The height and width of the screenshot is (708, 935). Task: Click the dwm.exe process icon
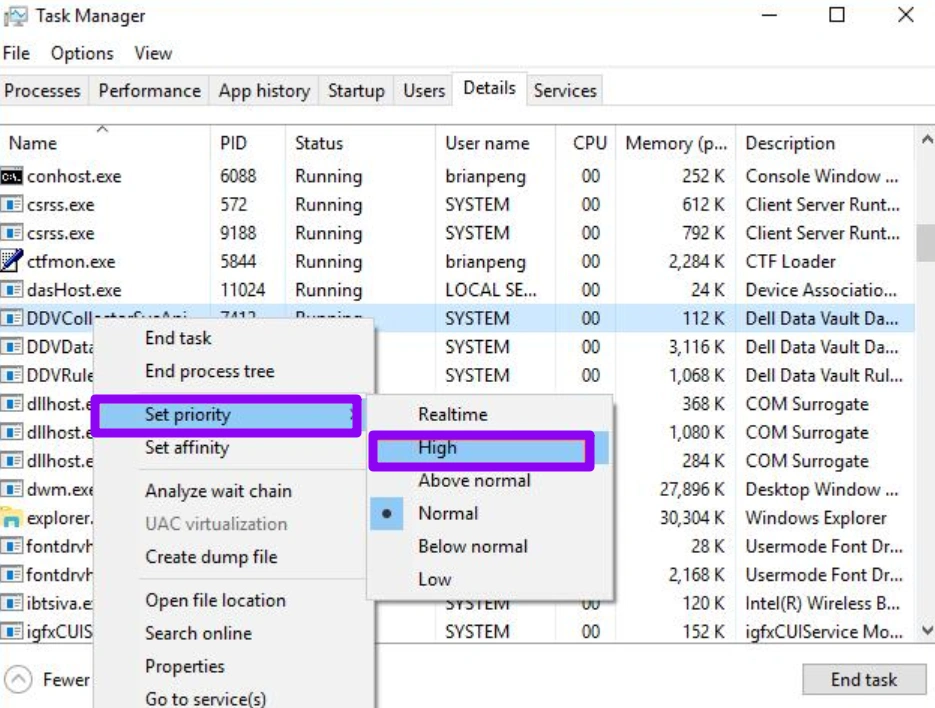[x=12, y=490]
